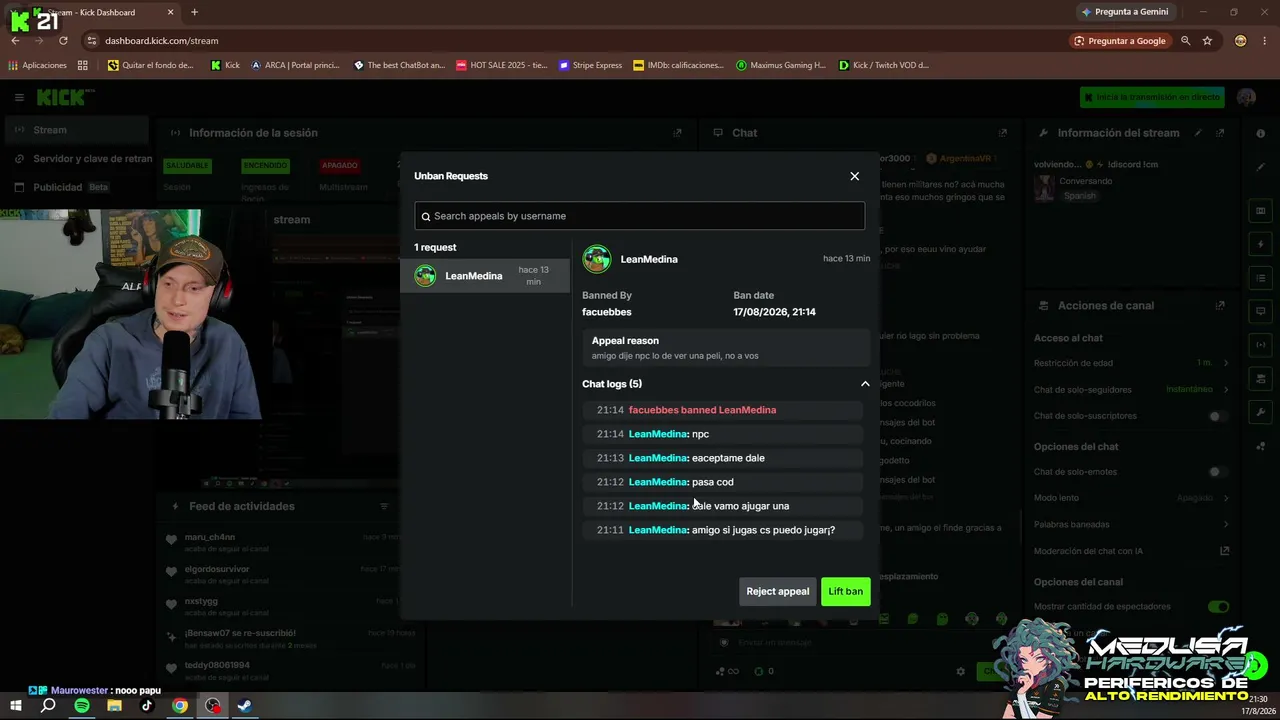Open Steam from the taskbar
Screen dimensions: 1280x720
tap(245, 705)
